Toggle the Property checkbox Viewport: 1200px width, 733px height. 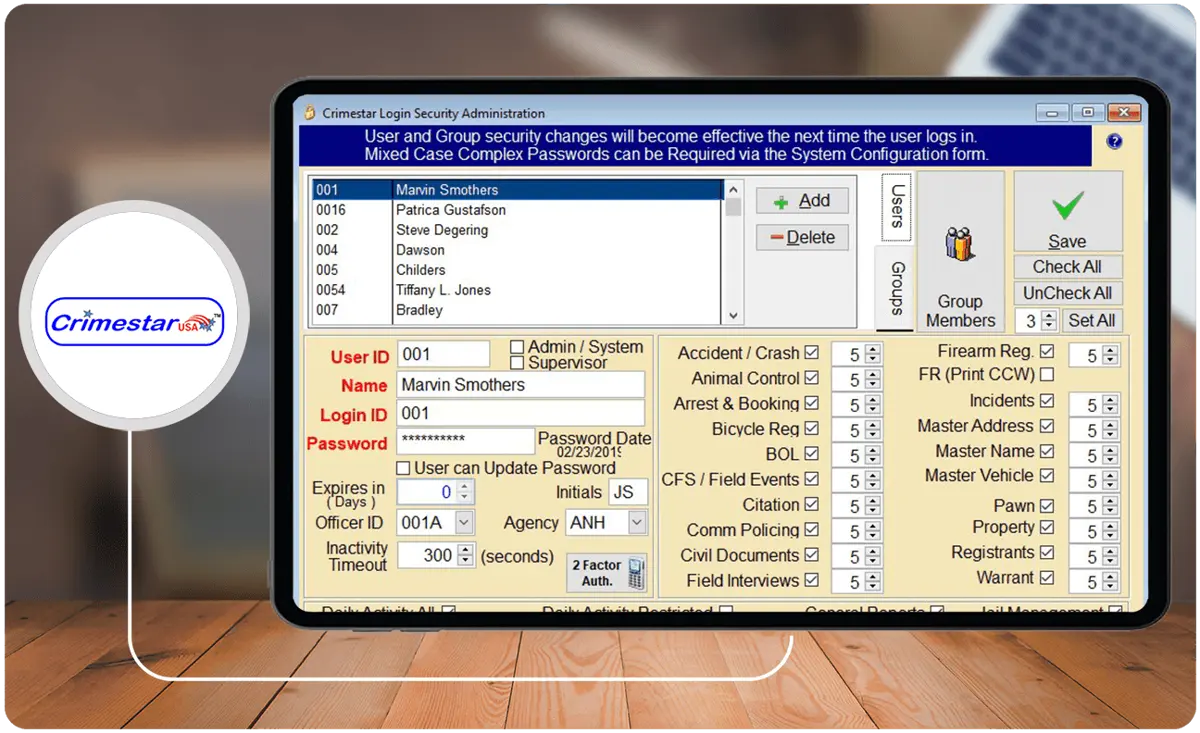pyautogui.click(x=1047, y=527)
